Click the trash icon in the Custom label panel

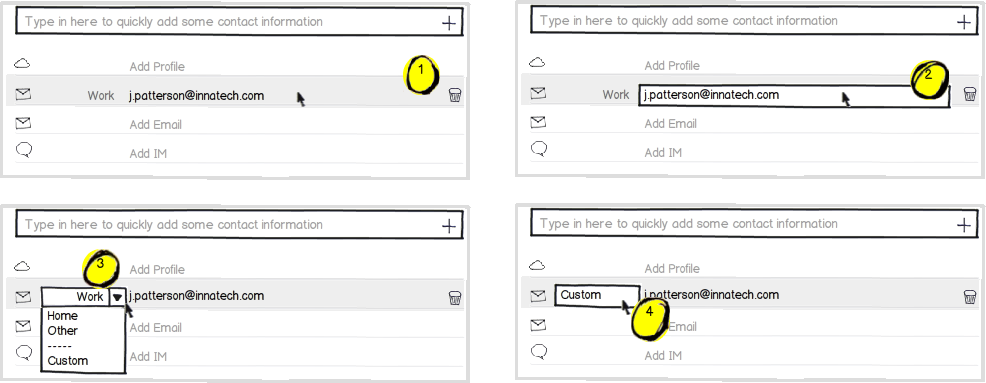[x=970, y=296]
